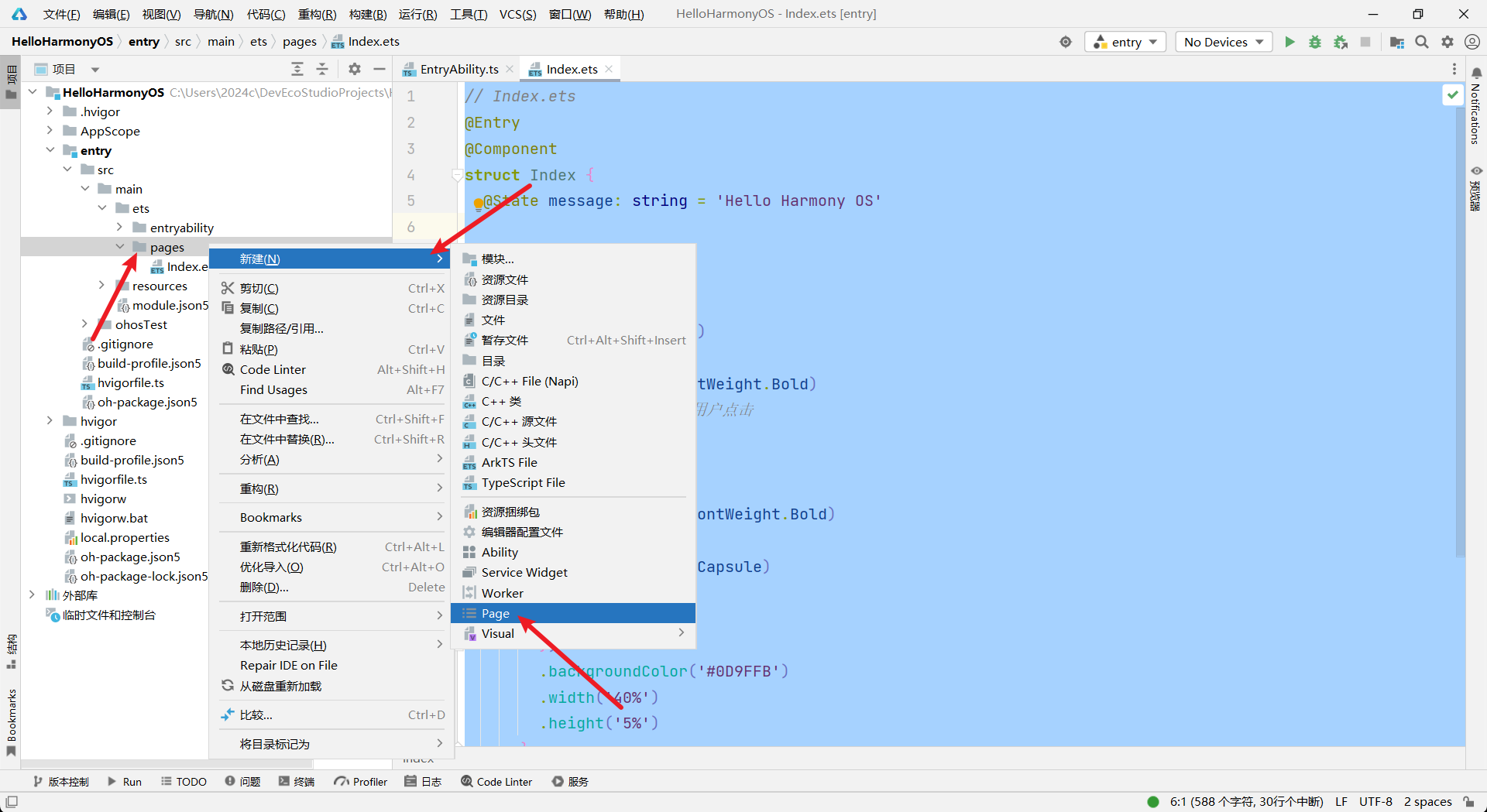Expand the external libraries (外部库) node
1487x812 pixels.
tap(32, 595)
